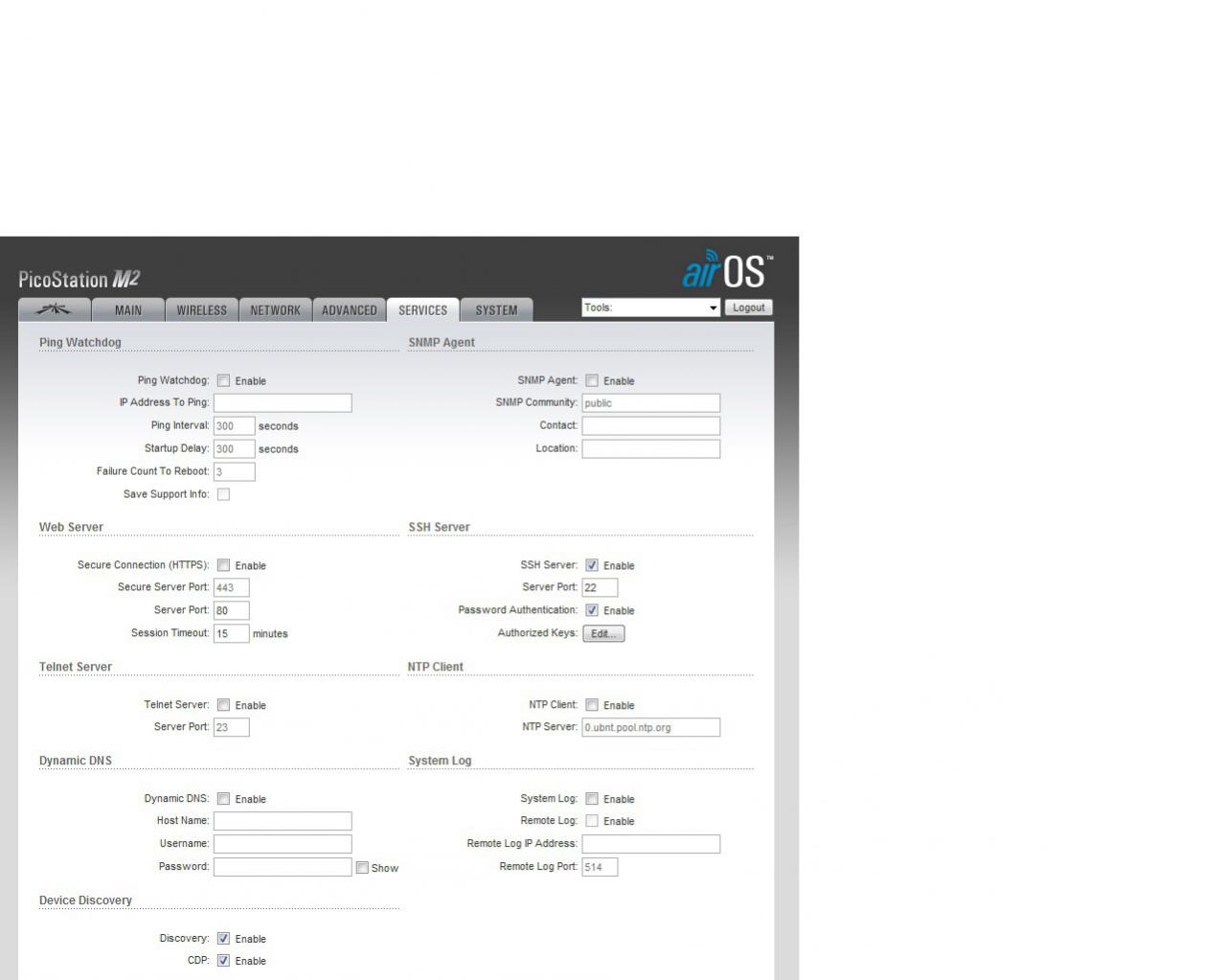
Task: Enable the NTP Client checkbox
Action: click(592, 705)
